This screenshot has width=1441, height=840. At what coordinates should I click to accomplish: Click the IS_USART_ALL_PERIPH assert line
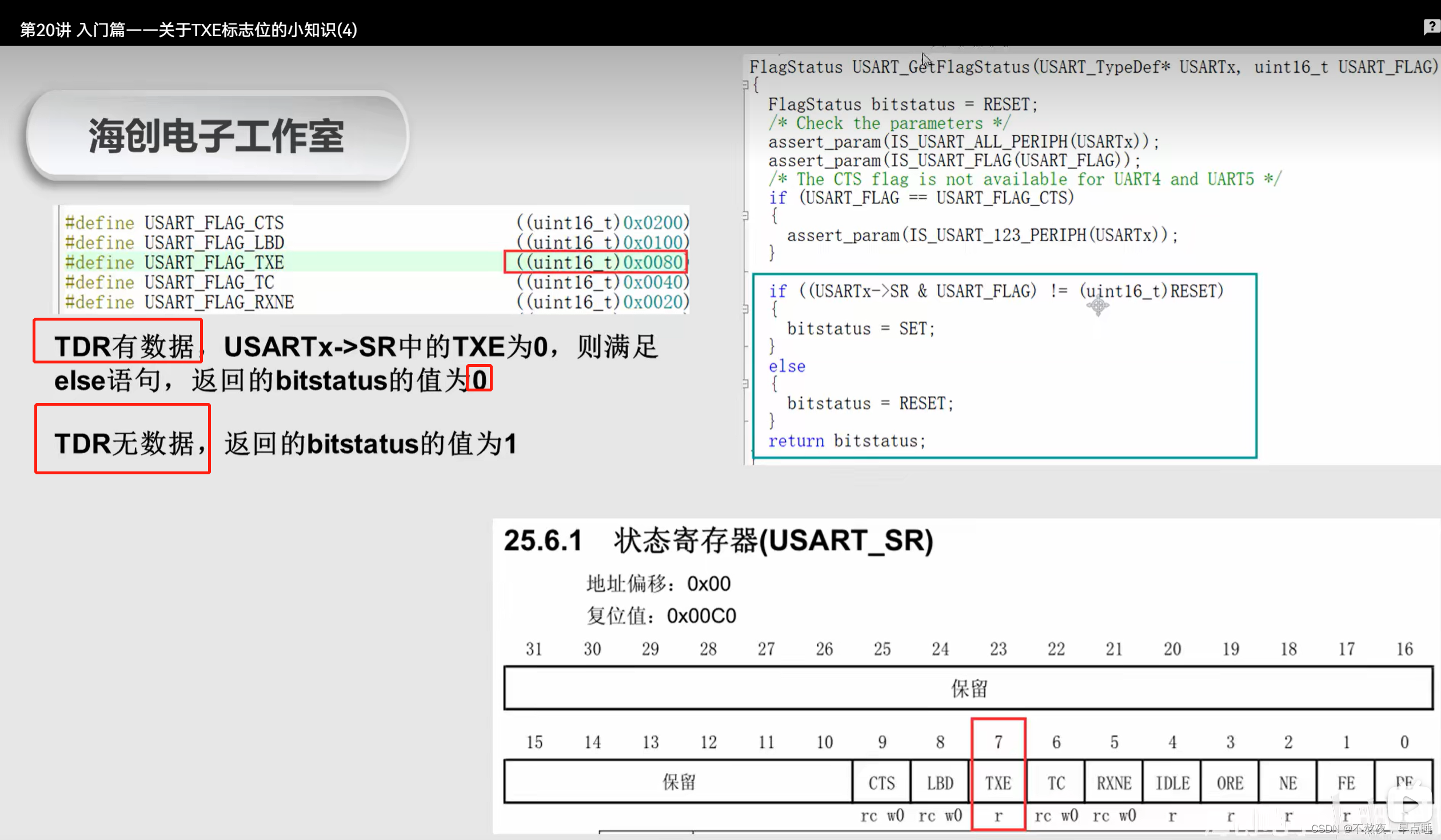pos(964,142)
